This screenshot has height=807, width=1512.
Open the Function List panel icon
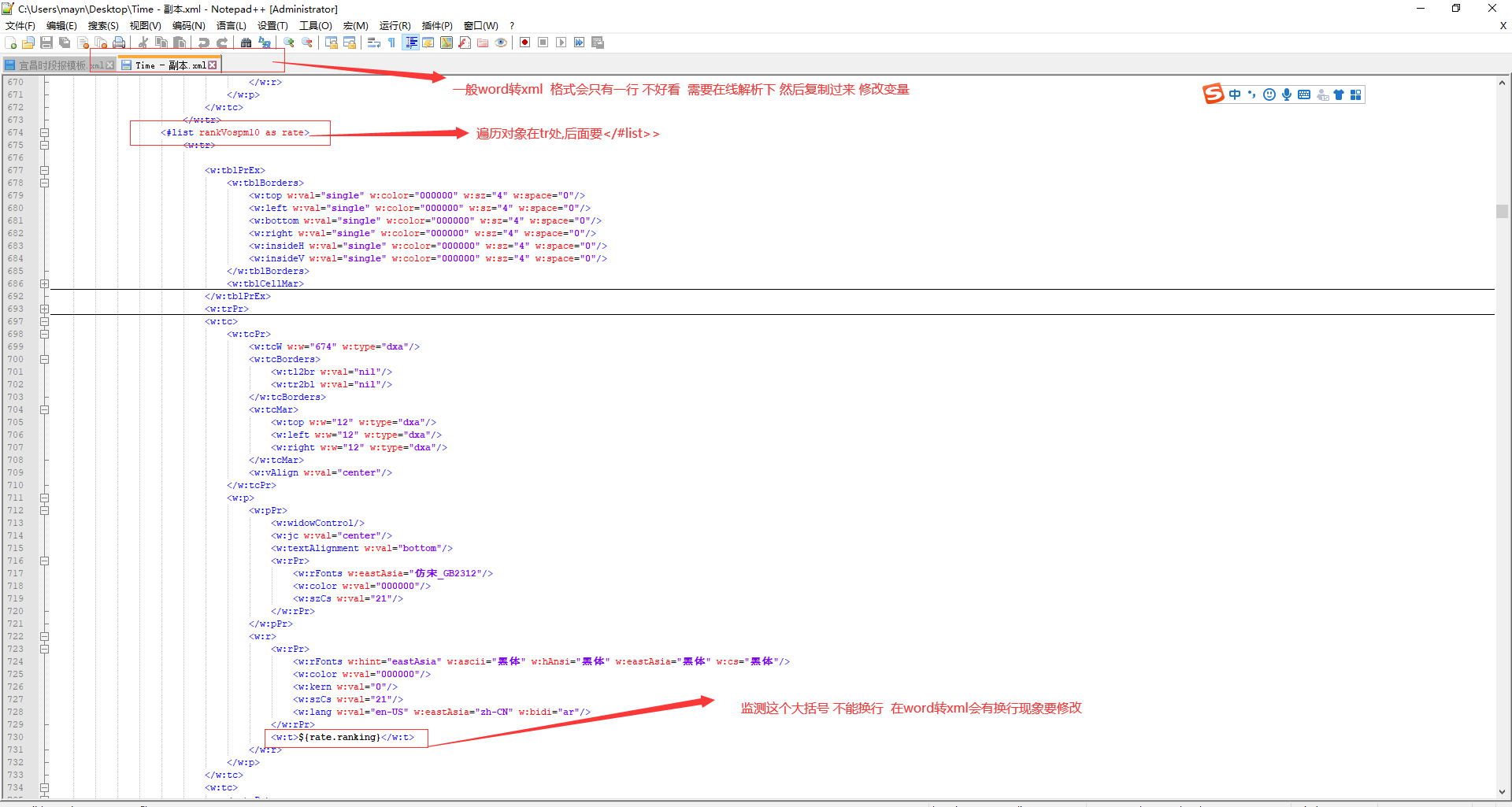(465, 43)
